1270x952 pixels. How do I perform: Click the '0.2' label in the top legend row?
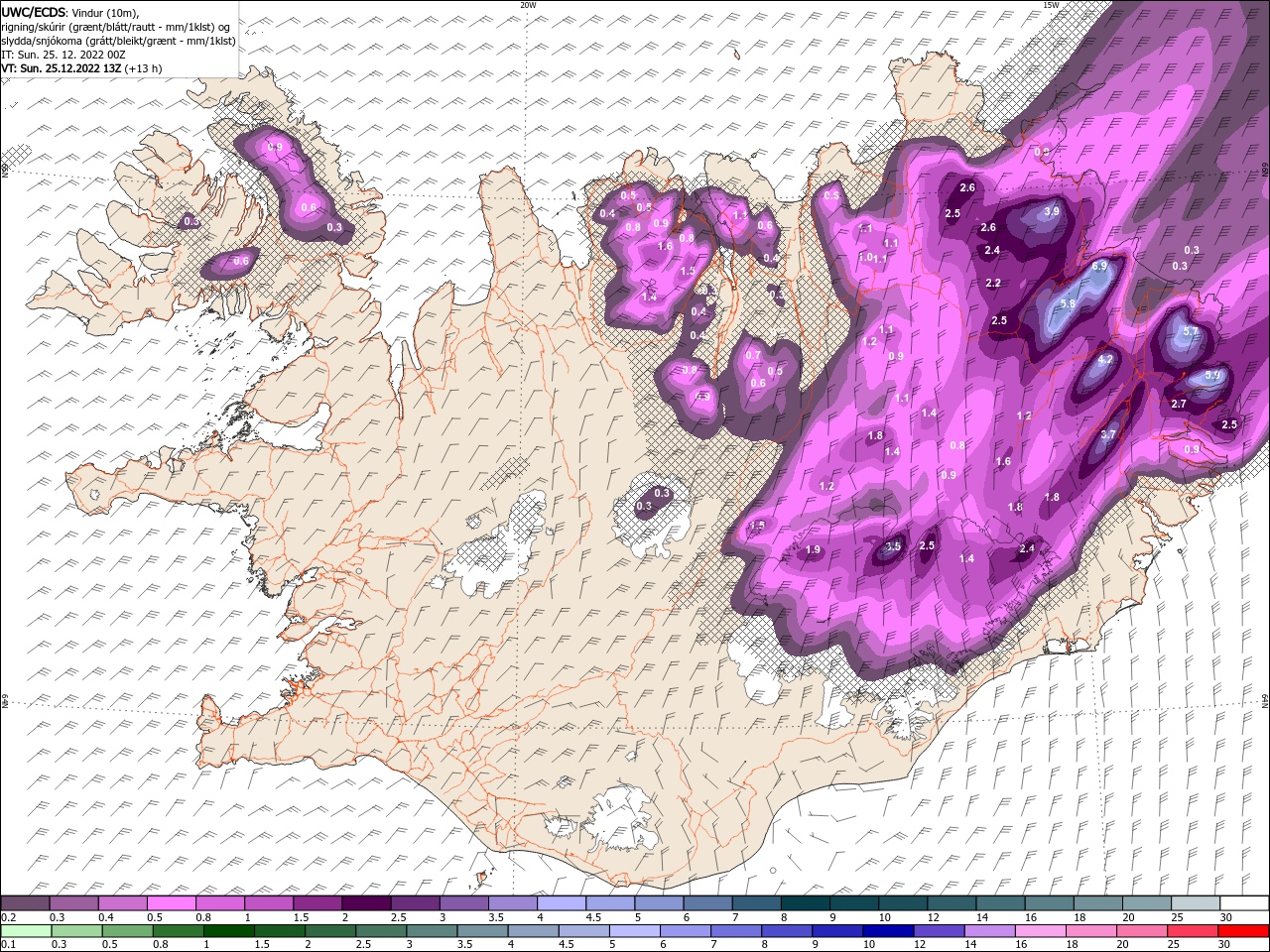(x=8, y=917)
